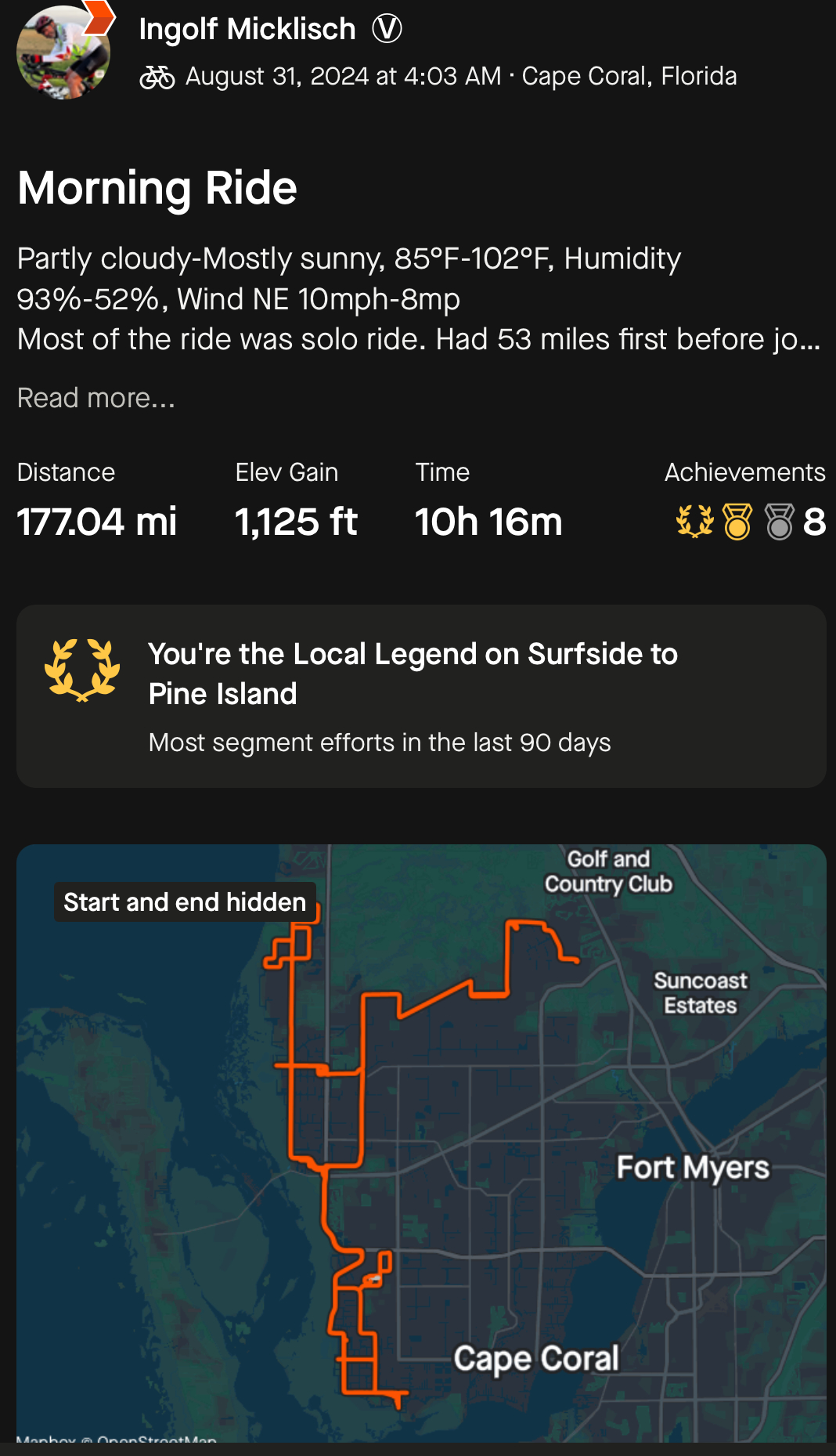
Task: Open the Morning Ride activity title
Action: click(x=157, y=188)
